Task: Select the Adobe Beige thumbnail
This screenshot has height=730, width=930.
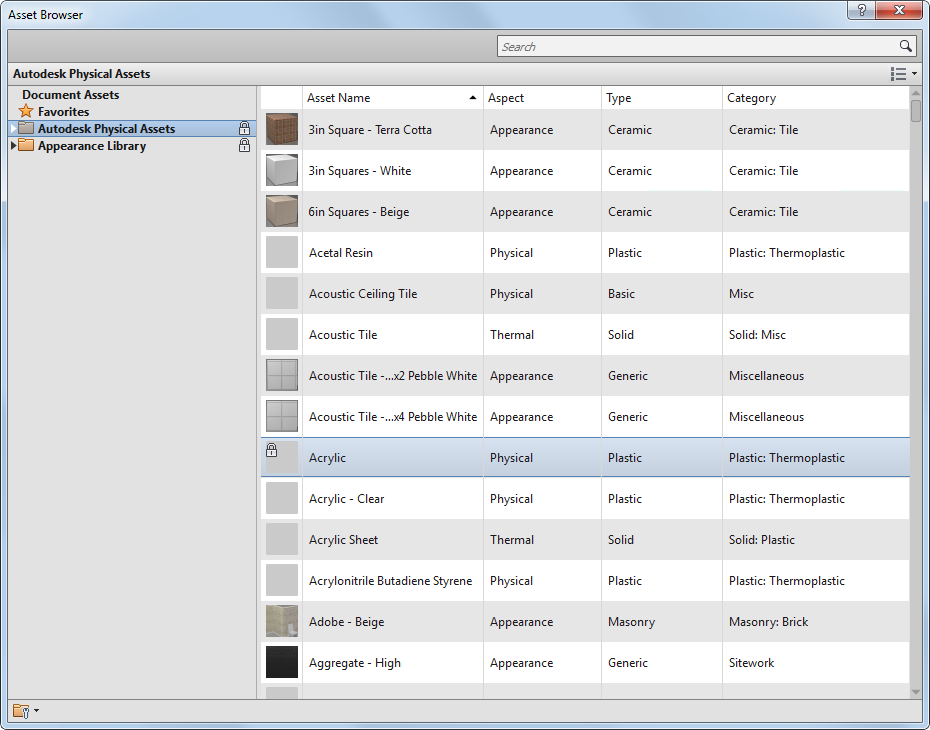Action: tap(282, 621)
